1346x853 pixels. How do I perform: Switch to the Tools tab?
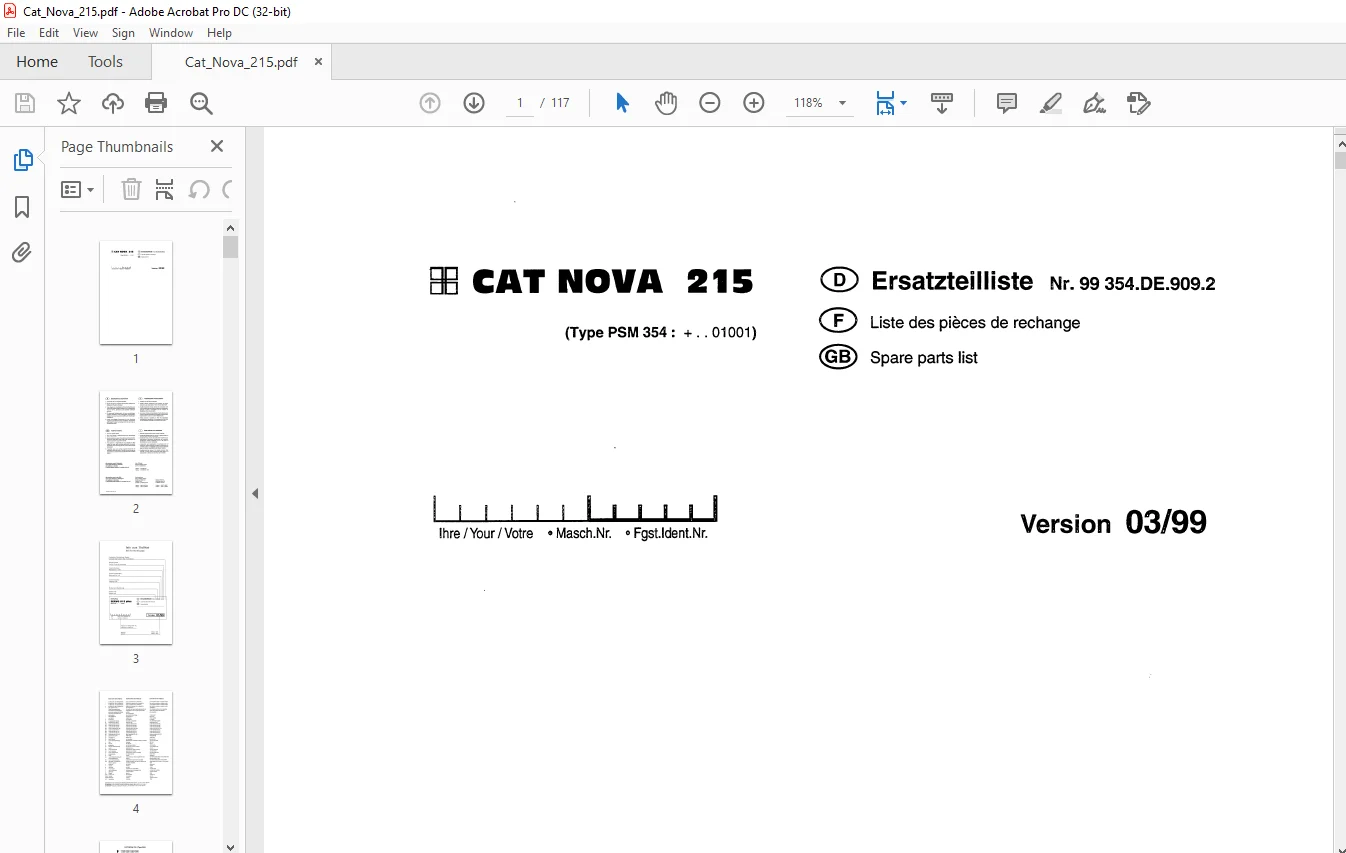(x=105, y=62)
